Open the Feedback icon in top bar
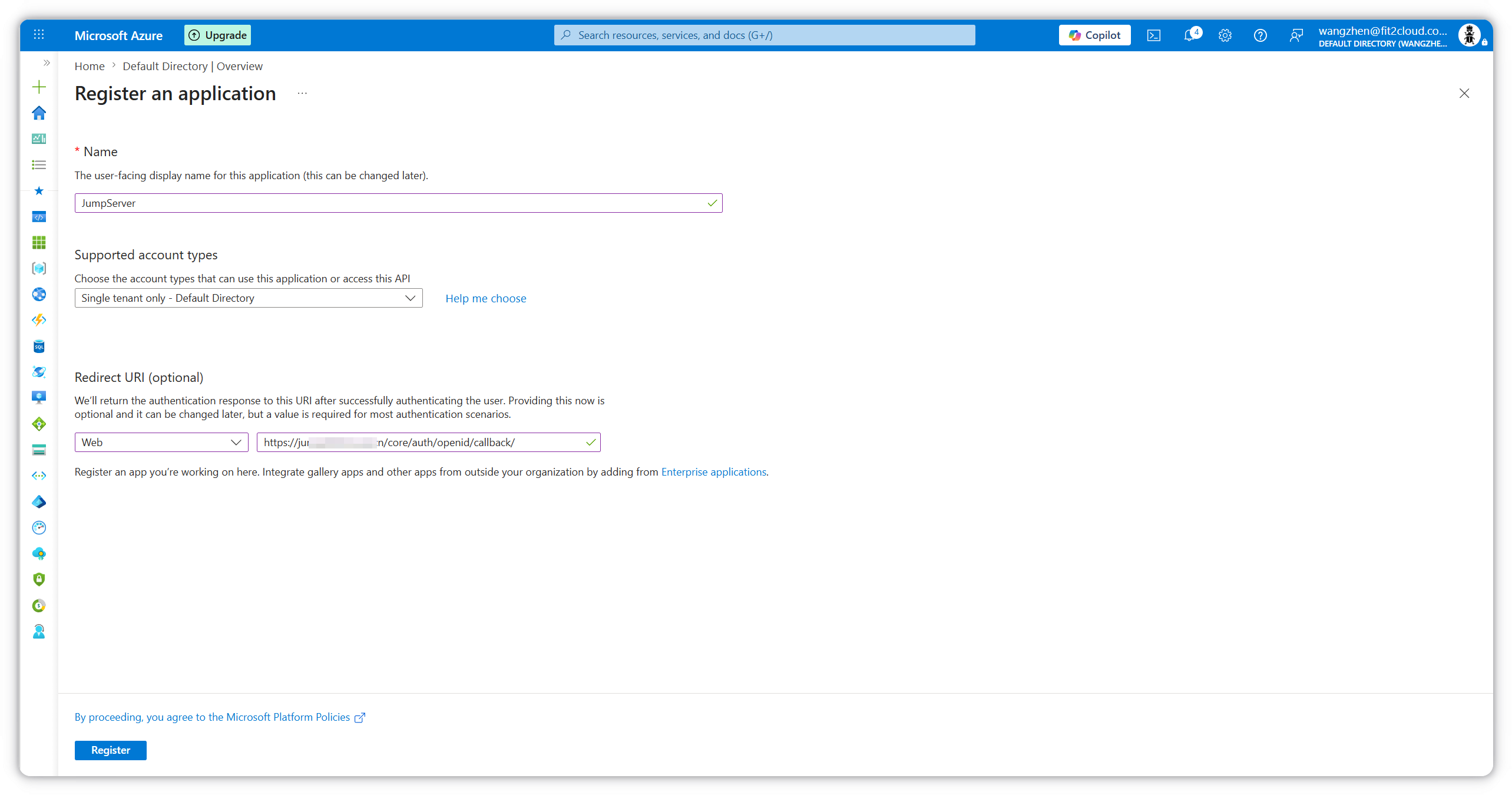The height and width of the screenshot is (795, 1512). tap(1296, 35)
